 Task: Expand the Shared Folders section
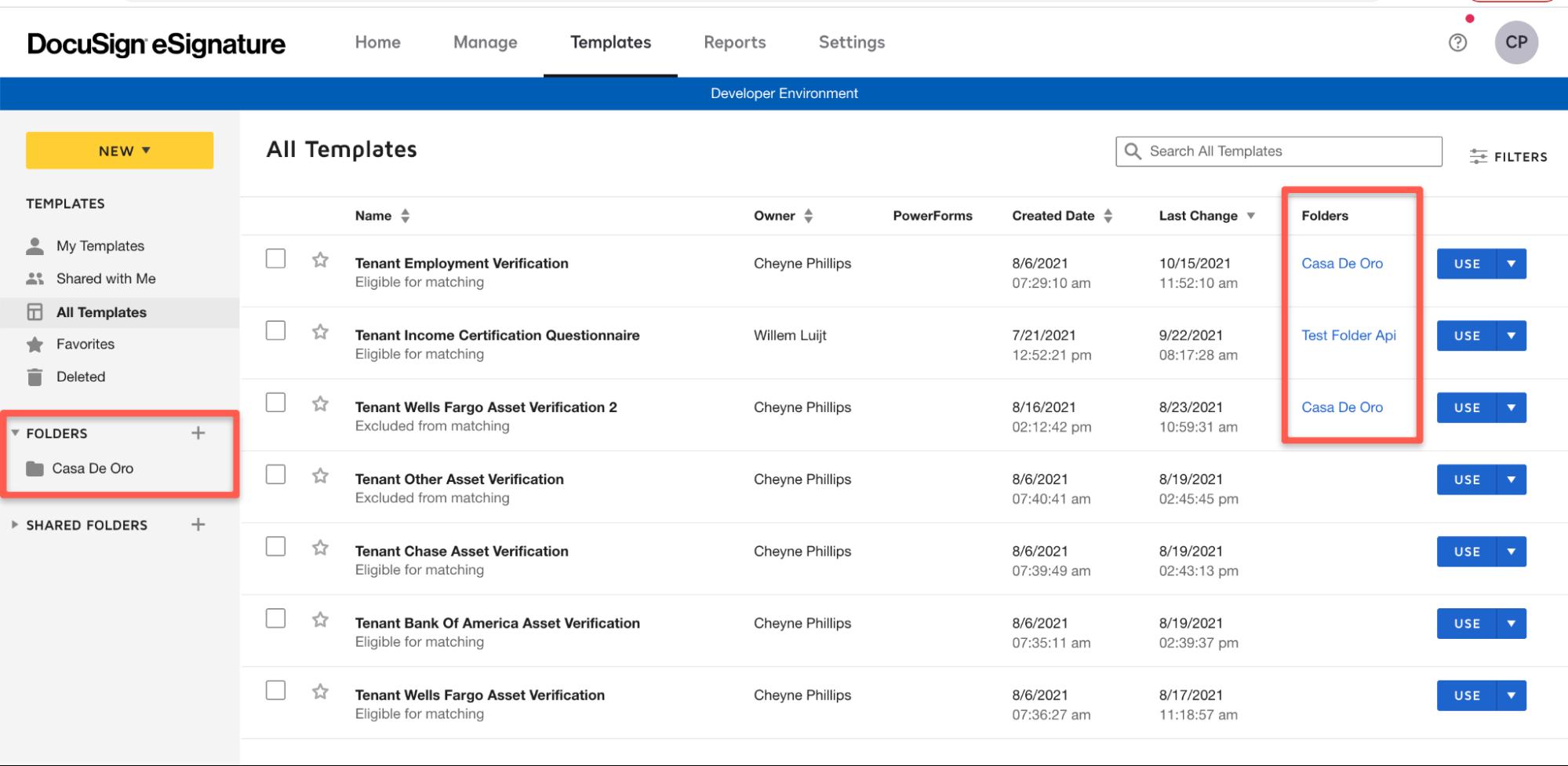point(15,525)
